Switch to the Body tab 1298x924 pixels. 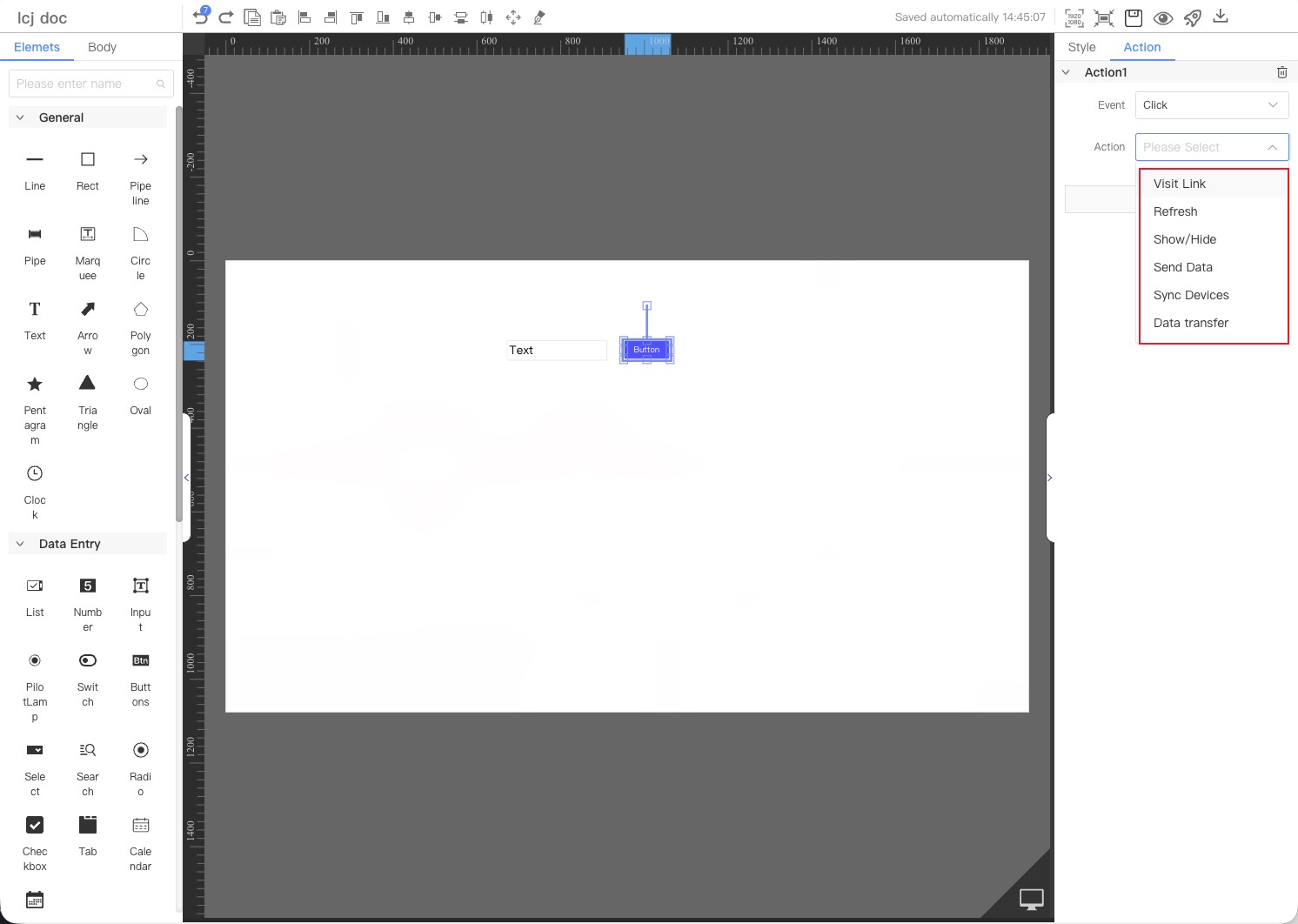tap(102, 47)
